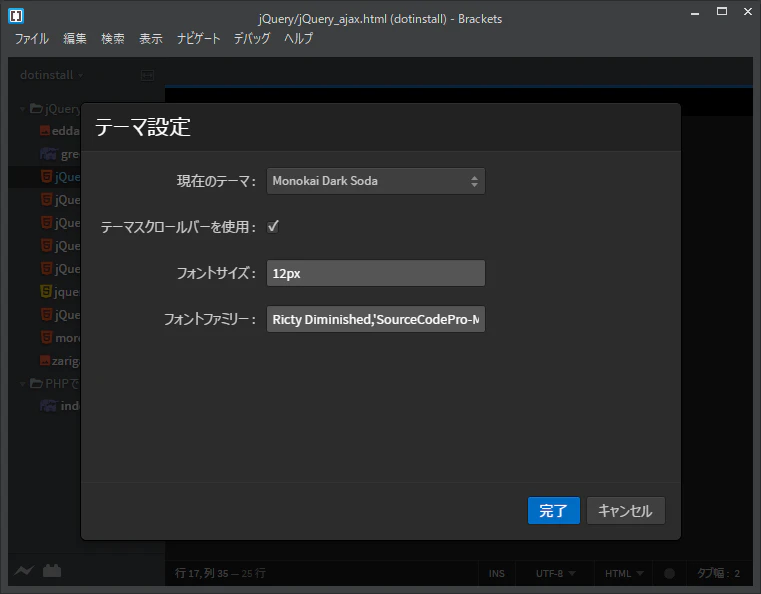Screen dimensions: 761x594
Task: Click the PHP elephant icon of gre file
Action: [48, 154]
